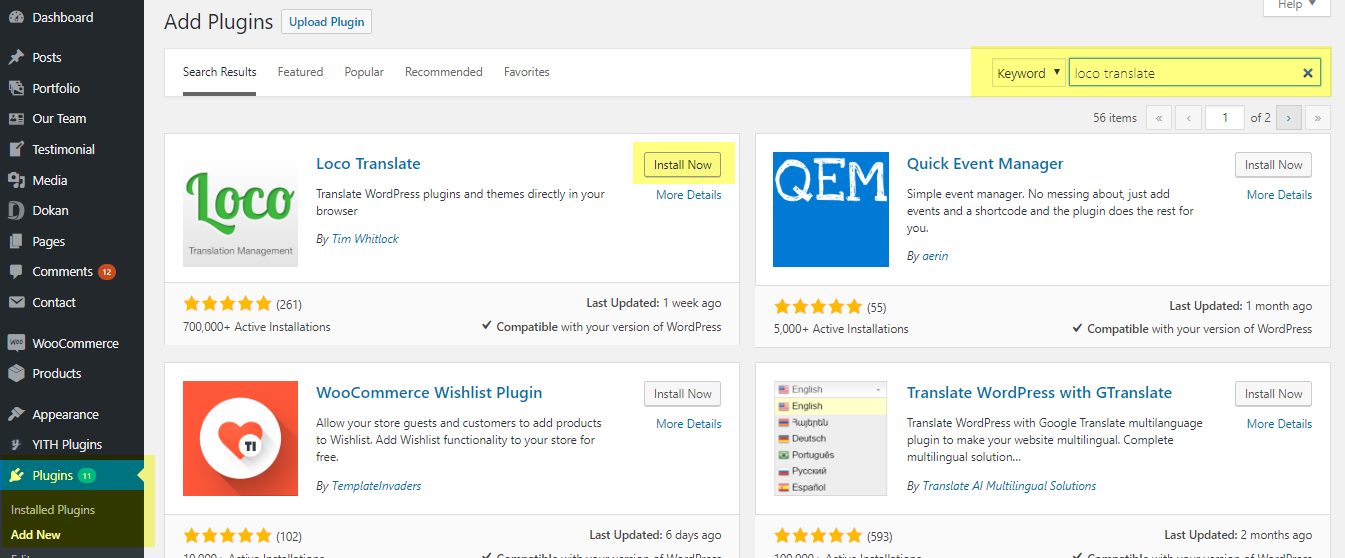The width and height of the screenshot is (1345, 558).
Task: Clear the search field with the X icon
Action: [x=1307, y=73]
